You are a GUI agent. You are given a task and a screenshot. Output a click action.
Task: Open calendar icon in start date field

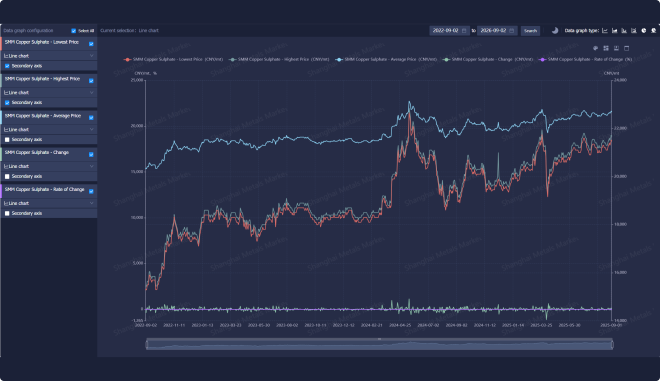pos(464,31)
